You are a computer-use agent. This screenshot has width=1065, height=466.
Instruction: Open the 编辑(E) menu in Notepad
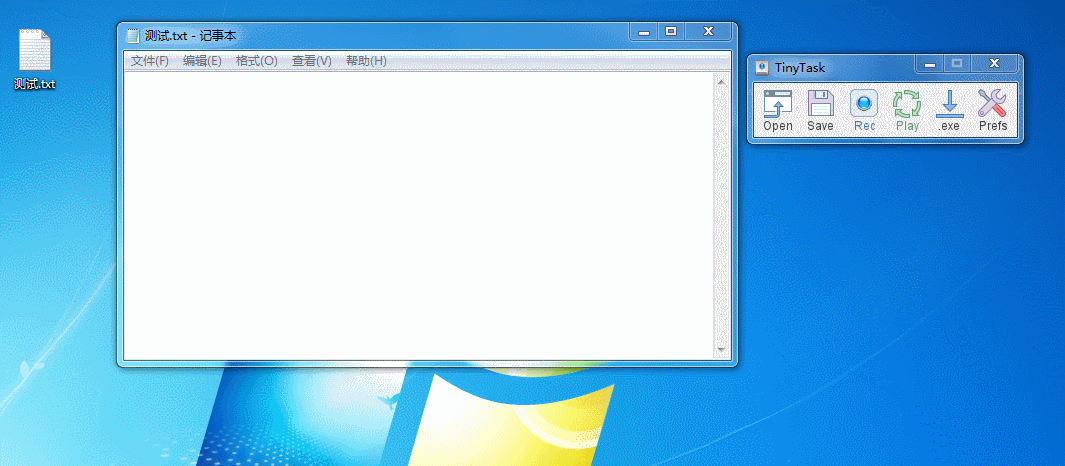[202, 61]
